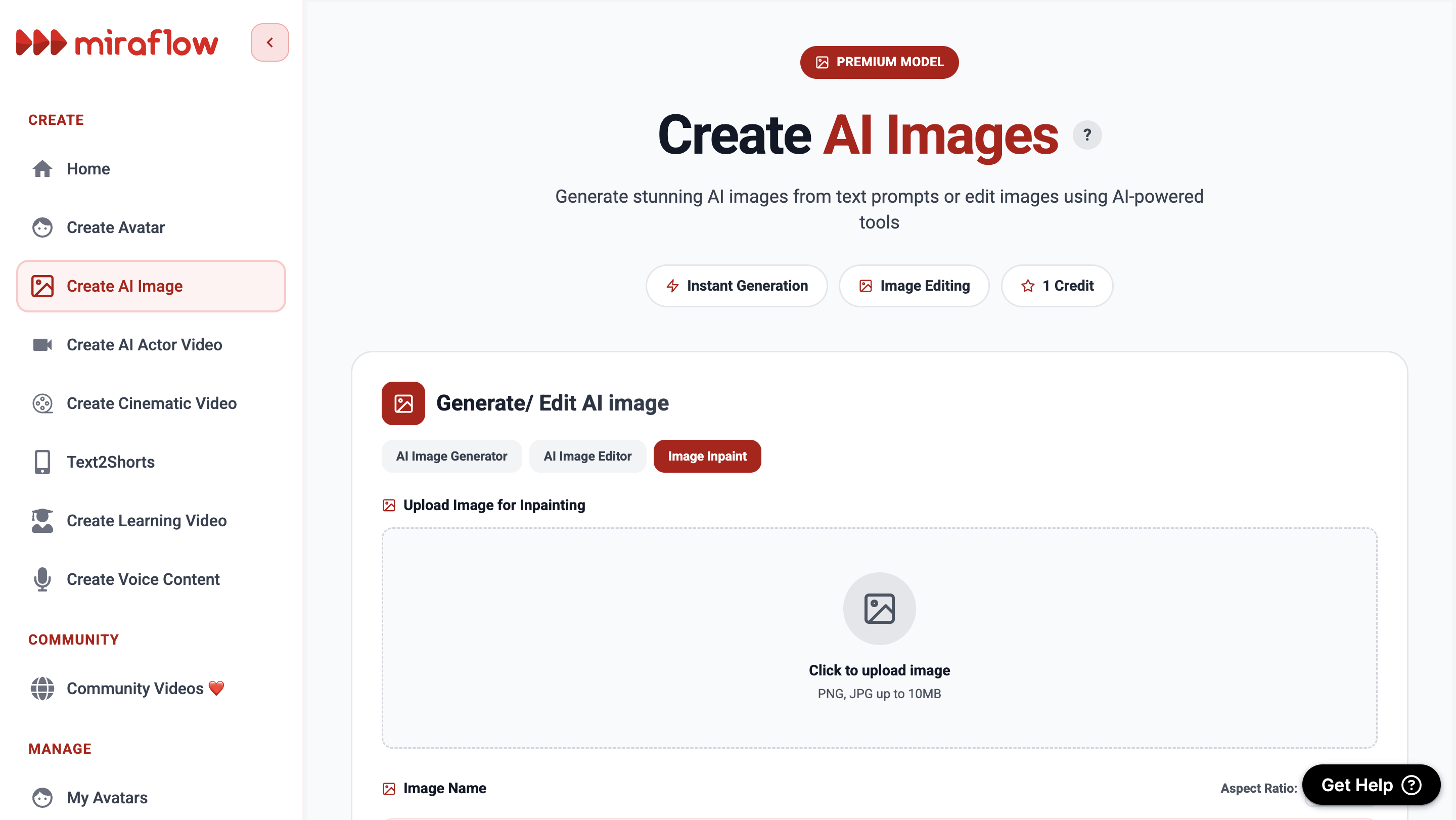Go to My Avatars in sidebar
The height and width of the screenshot is (820, 1456).
pos(107,797)
